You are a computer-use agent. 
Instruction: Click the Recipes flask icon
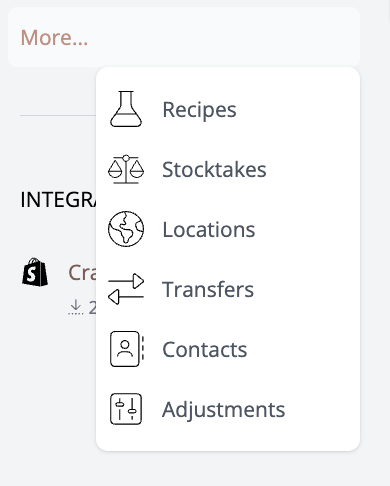(126, 109)
